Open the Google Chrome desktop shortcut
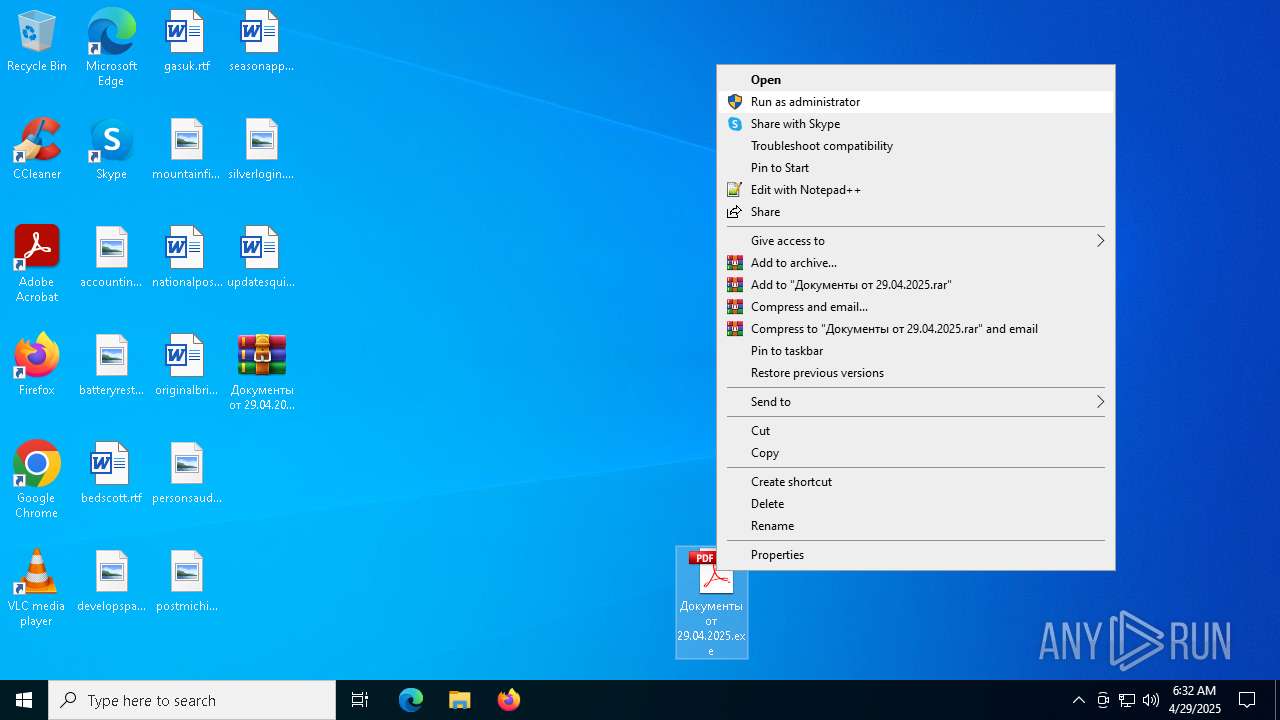Viewport: 1280px width, 720px height. [x=37, y=480]
